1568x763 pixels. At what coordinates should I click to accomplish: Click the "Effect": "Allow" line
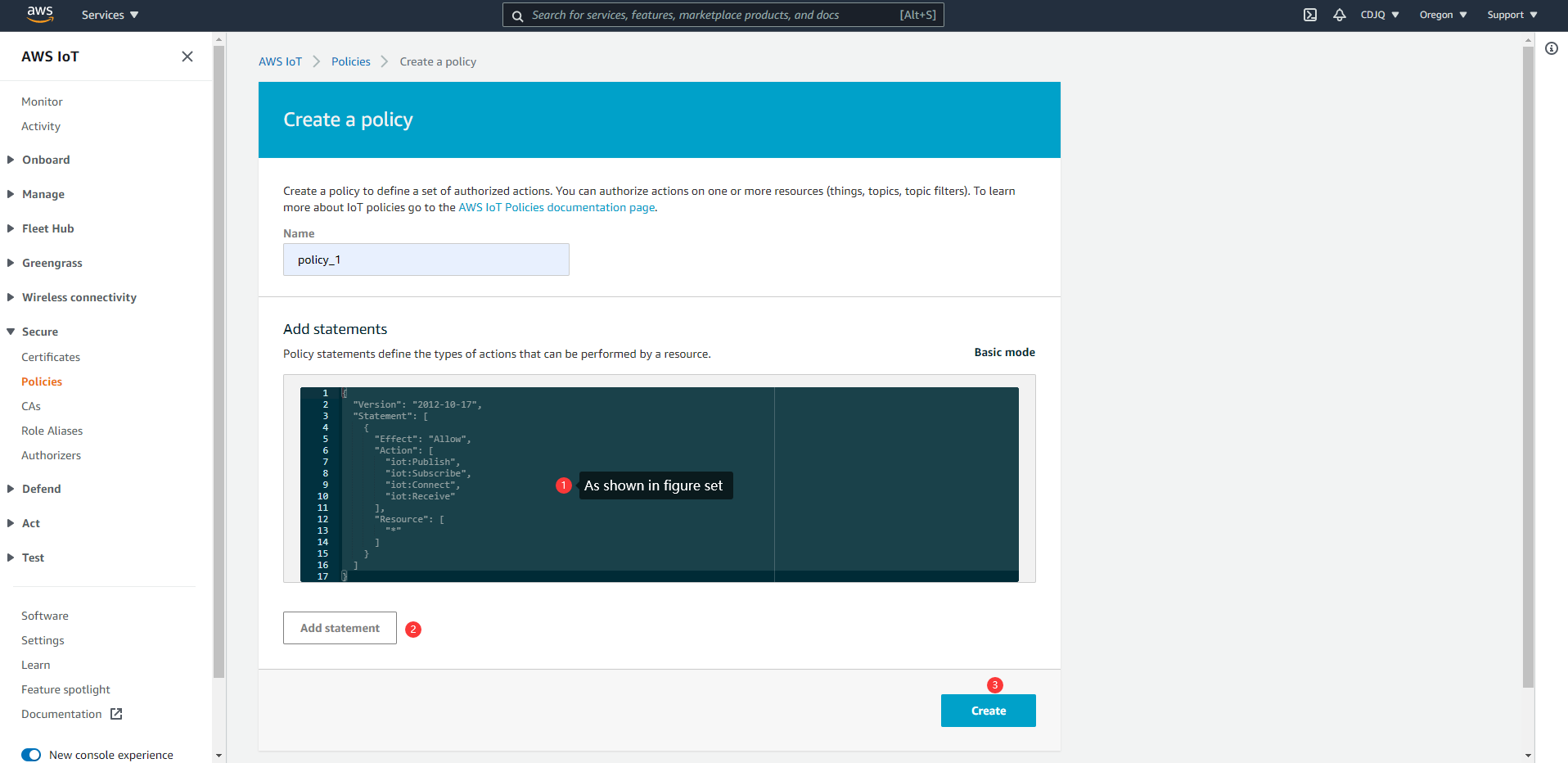422,439
